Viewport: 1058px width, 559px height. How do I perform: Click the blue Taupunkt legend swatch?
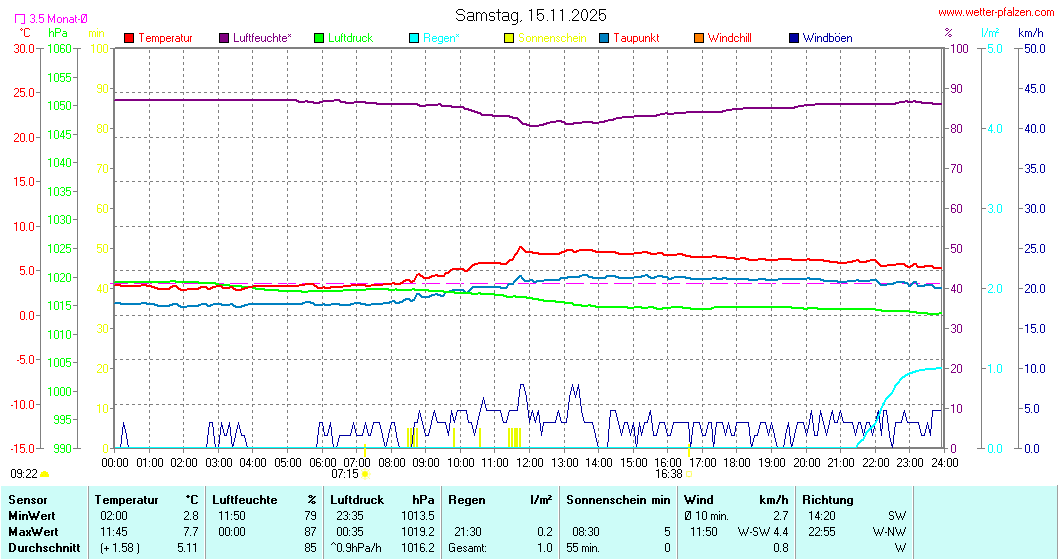click(x=604, y=38)
